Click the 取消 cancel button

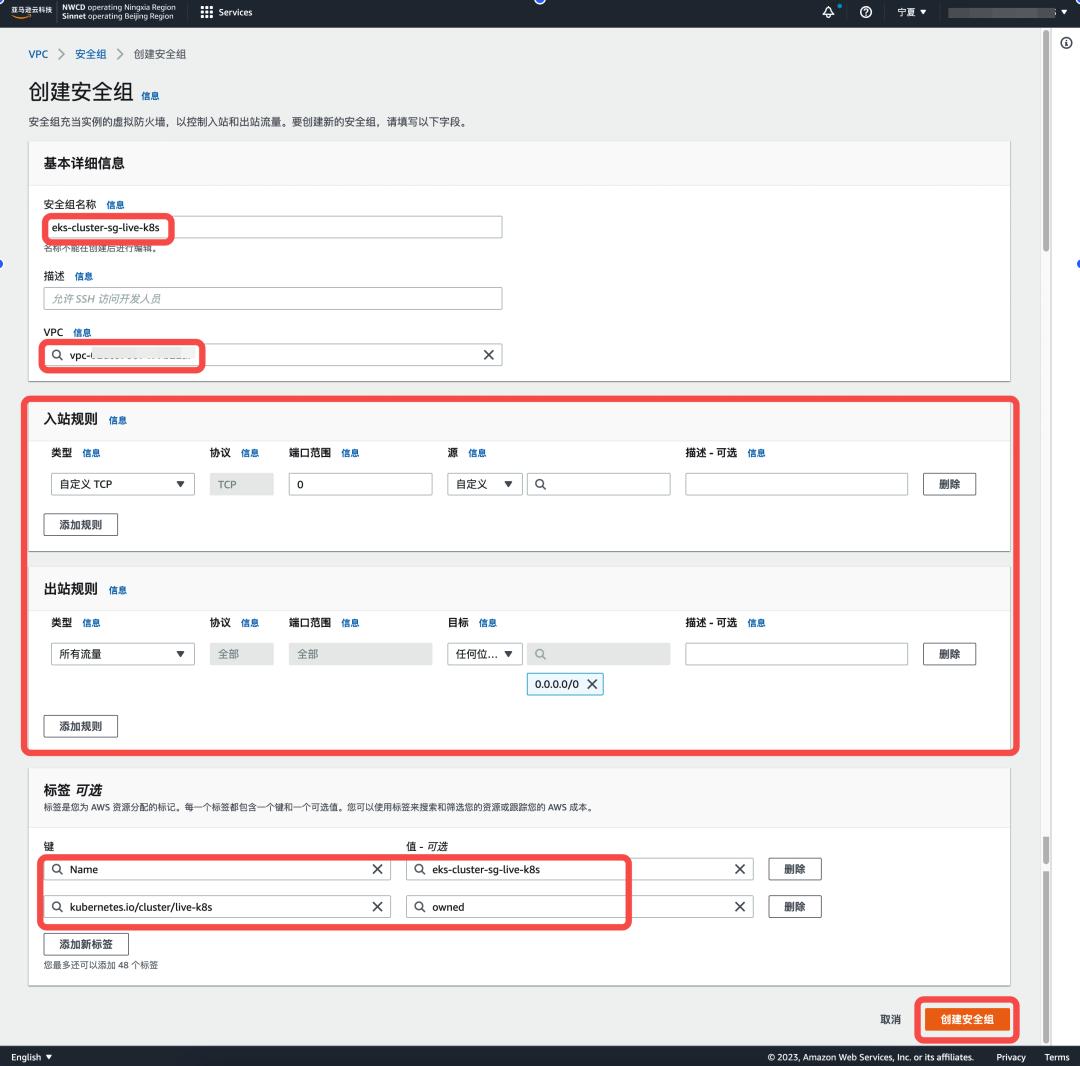click(x=890, y=1019)
